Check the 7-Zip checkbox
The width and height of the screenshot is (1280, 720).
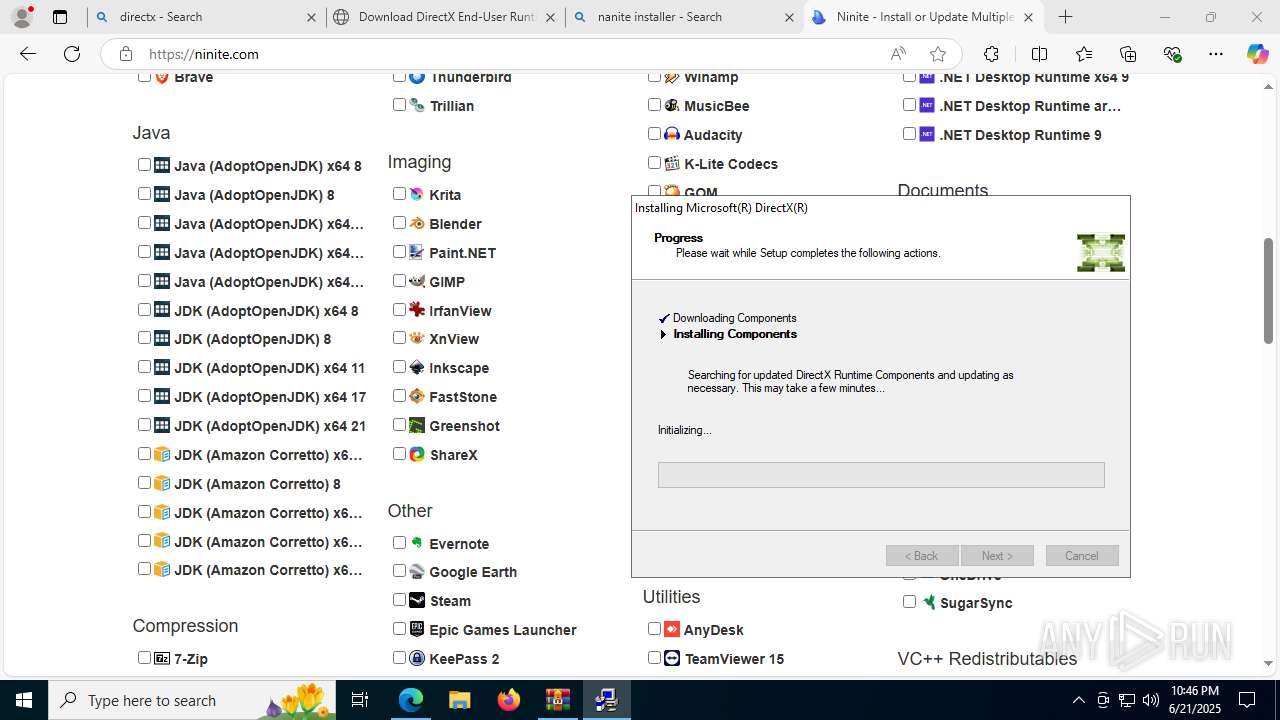click(x=144, y=657)
